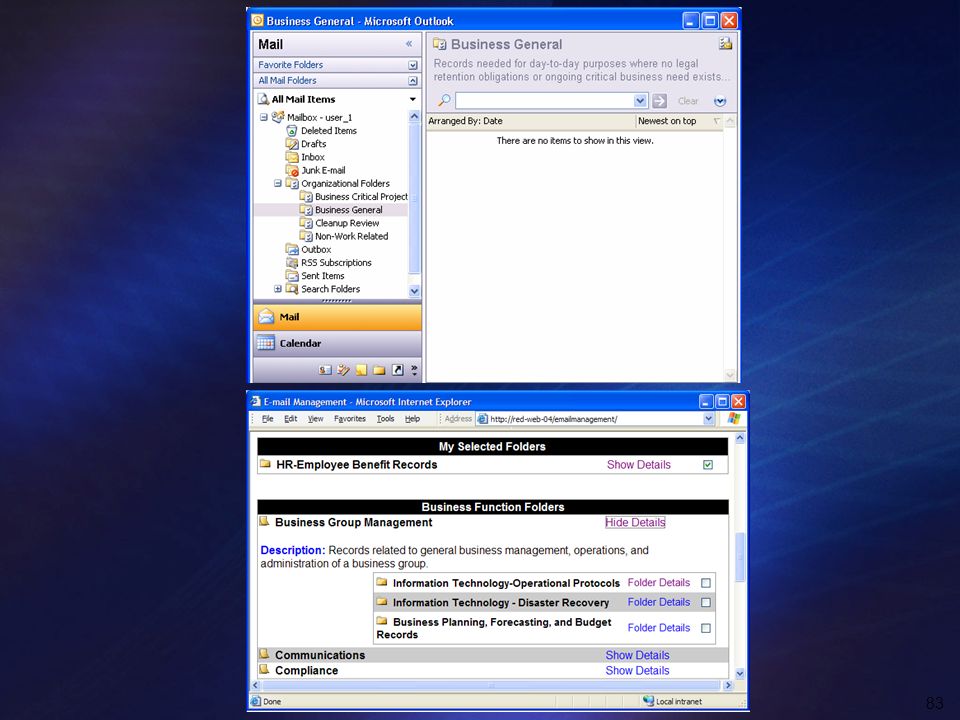The height and width of the screenshot is (720, 960).
Task: Expand the Favorite Folders section
Action: pyautogui.click(x=413, y=65)
